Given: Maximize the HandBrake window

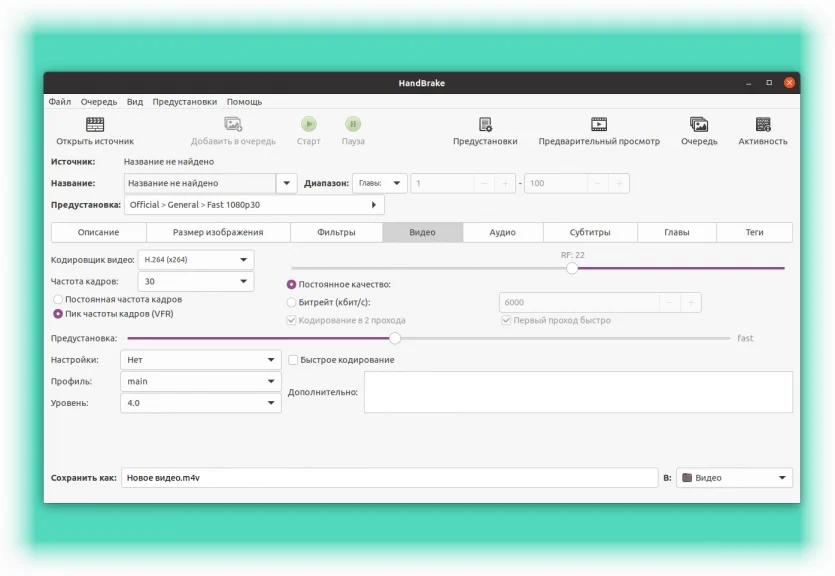Looking at the screenshot, I should tap(769, 83).
